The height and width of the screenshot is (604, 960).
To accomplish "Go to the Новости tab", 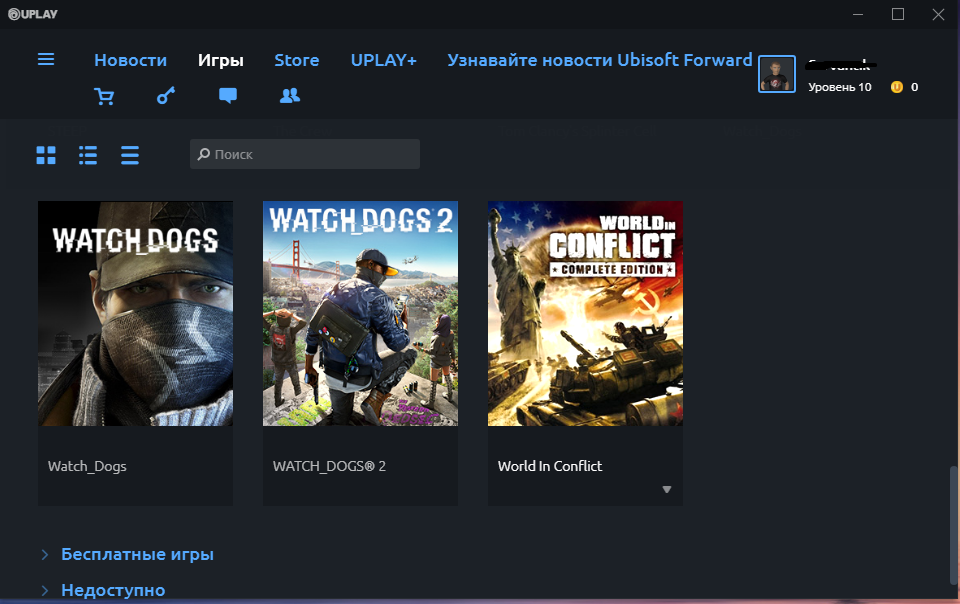I will coord(130,60).
